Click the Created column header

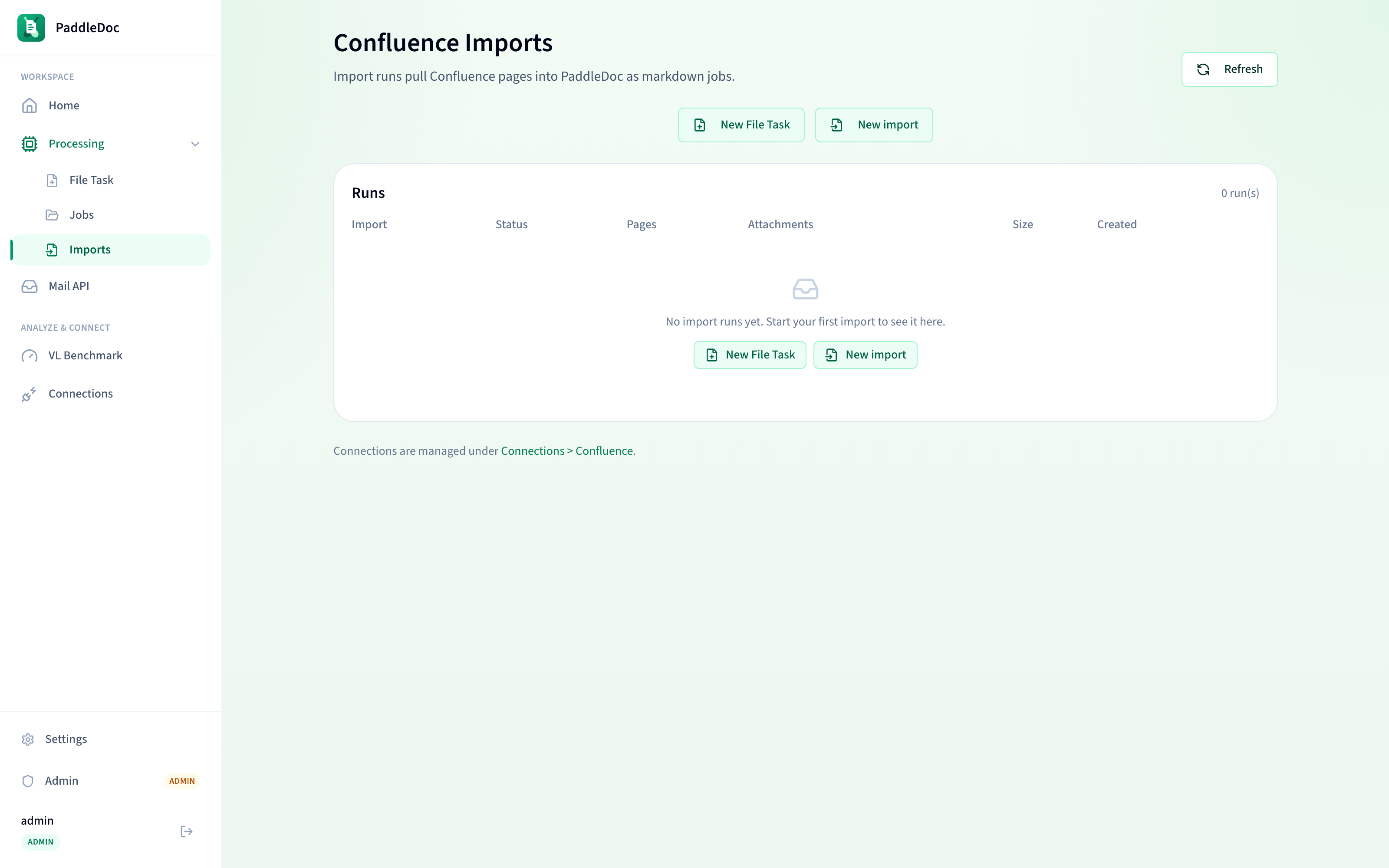[x=1116, y=224]
